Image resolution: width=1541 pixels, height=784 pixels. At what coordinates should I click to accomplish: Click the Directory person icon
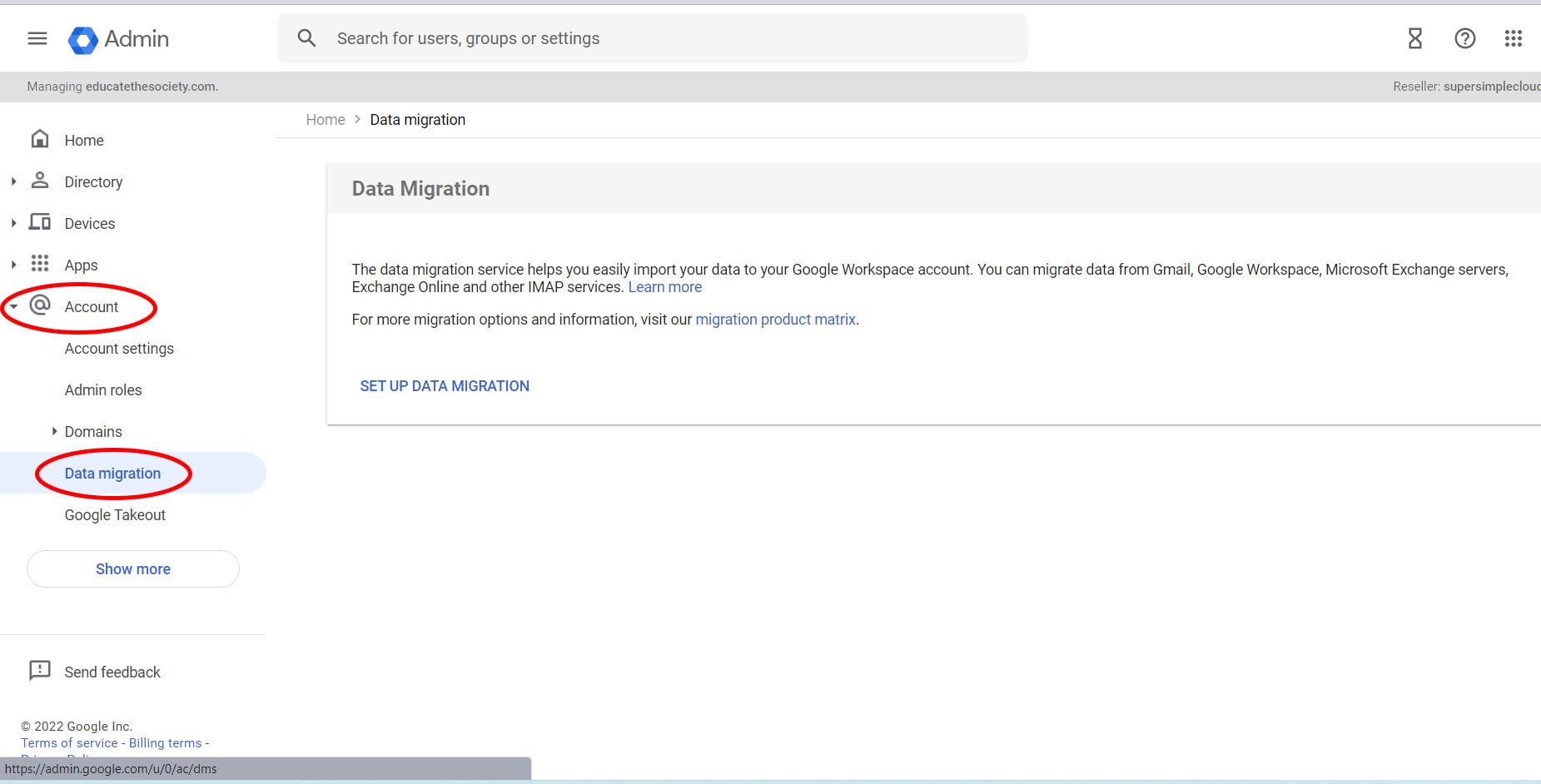[x=40, y=181]
